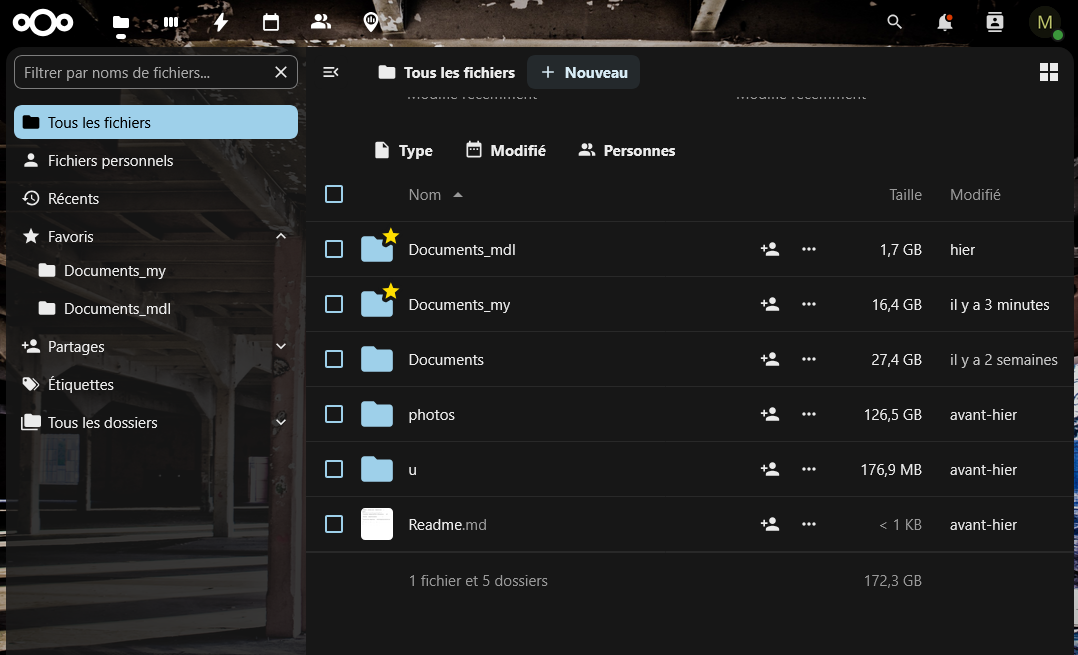The width and height of the screenshot is (1078, 655).
Task: Open the Activity app lightning icon
Action: point(221,22)
